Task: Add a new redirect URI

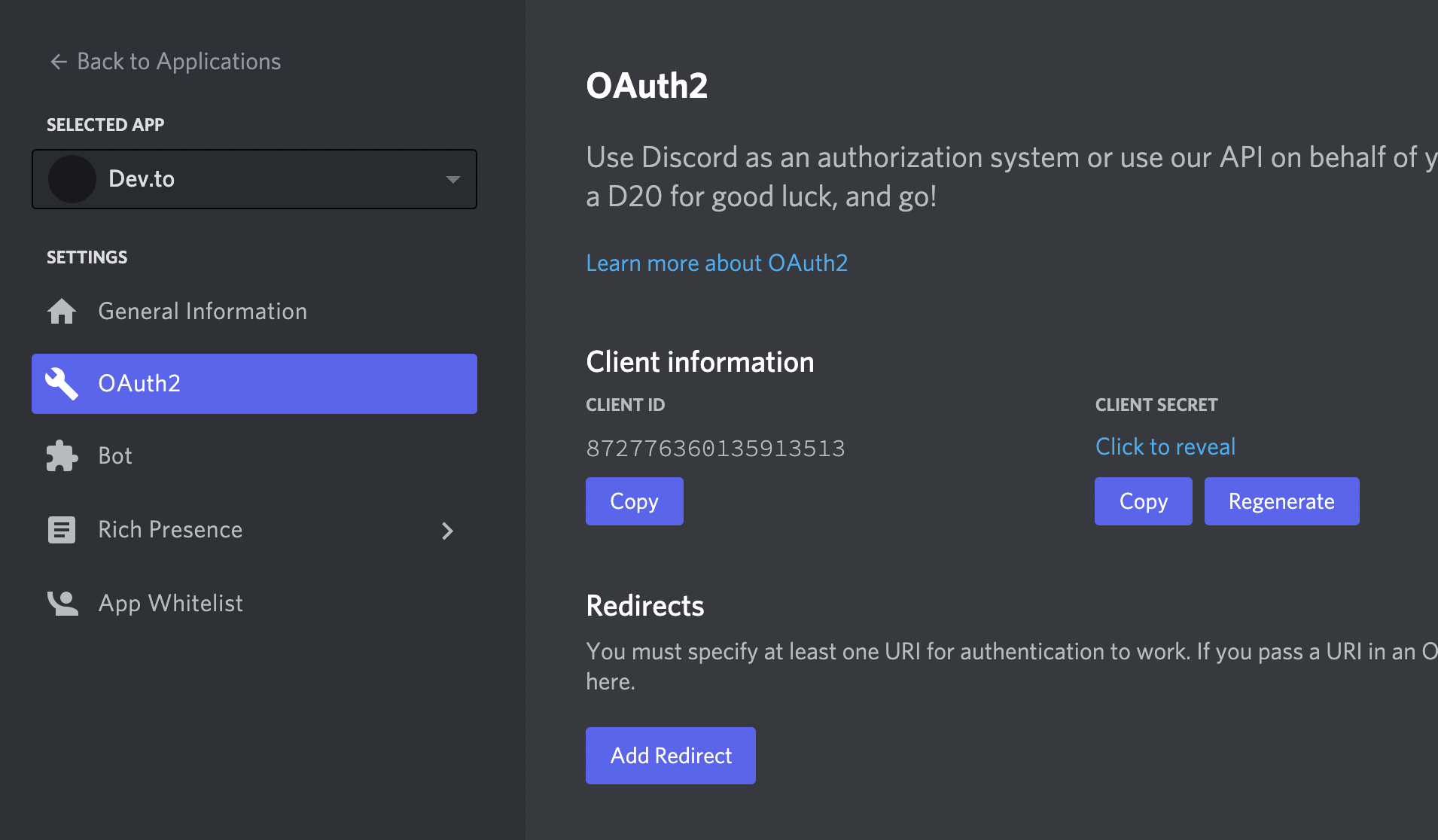Action: click(x=671, y=756)
